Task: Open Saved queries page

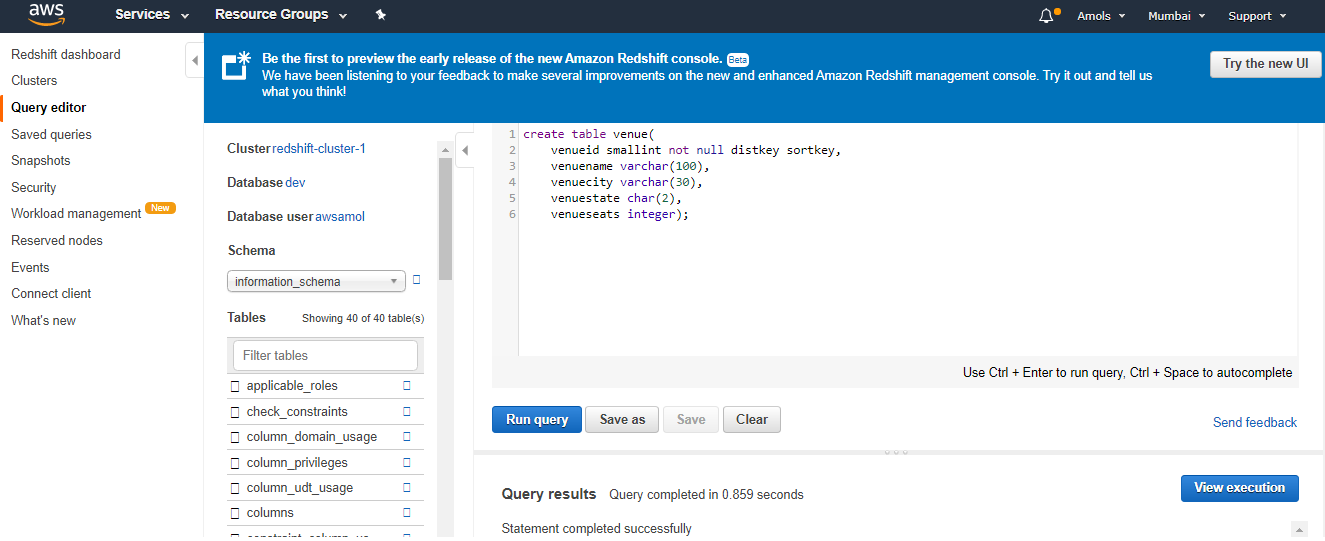Action: [51, 134]
